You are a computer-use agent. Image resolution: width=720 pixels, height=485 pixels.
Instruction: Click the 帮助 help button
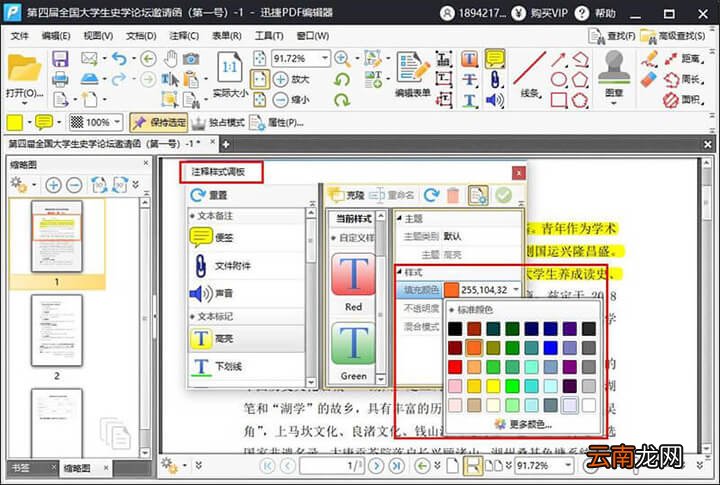click(596, 13)
